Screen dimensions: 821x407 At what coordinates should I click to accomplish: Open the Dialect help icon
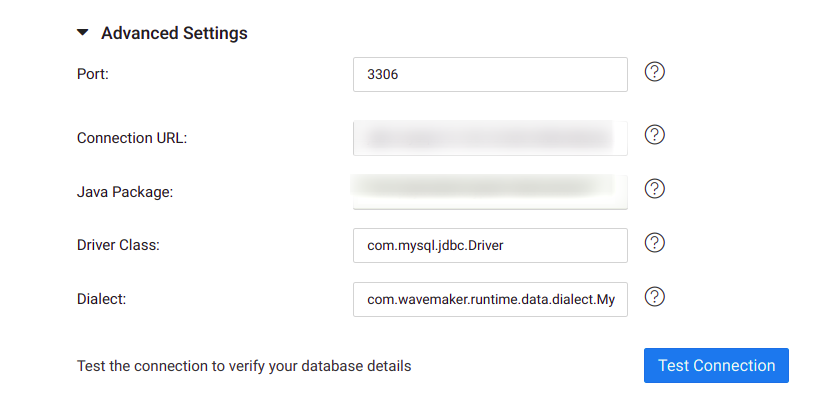(x=655, y=297)
